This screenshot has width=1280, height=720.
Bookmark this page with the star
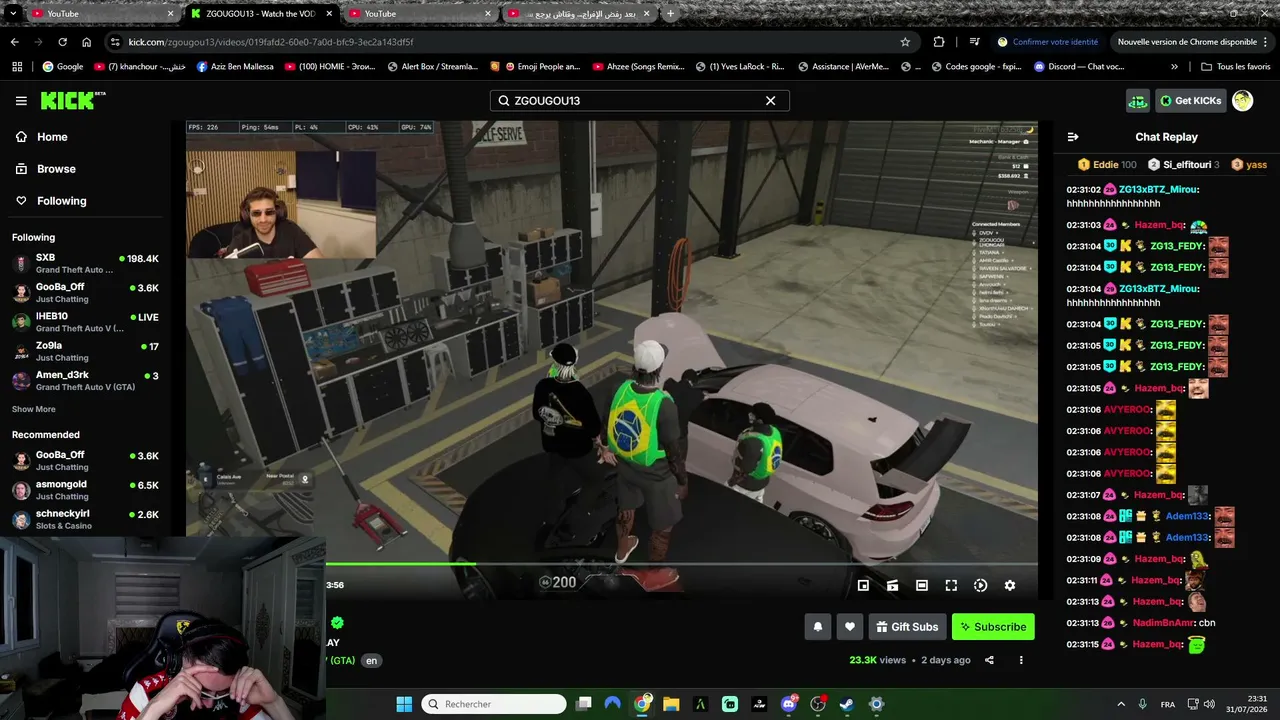tap(905, 42)
